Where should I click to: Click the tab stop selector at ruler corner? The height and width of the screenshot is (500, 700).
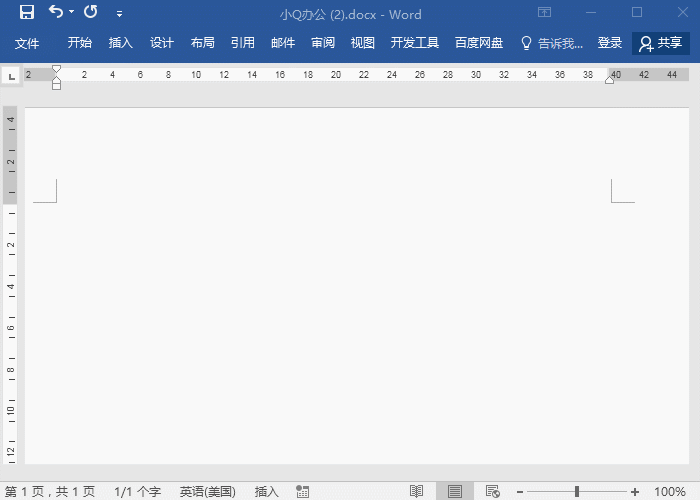click(11, 76)
